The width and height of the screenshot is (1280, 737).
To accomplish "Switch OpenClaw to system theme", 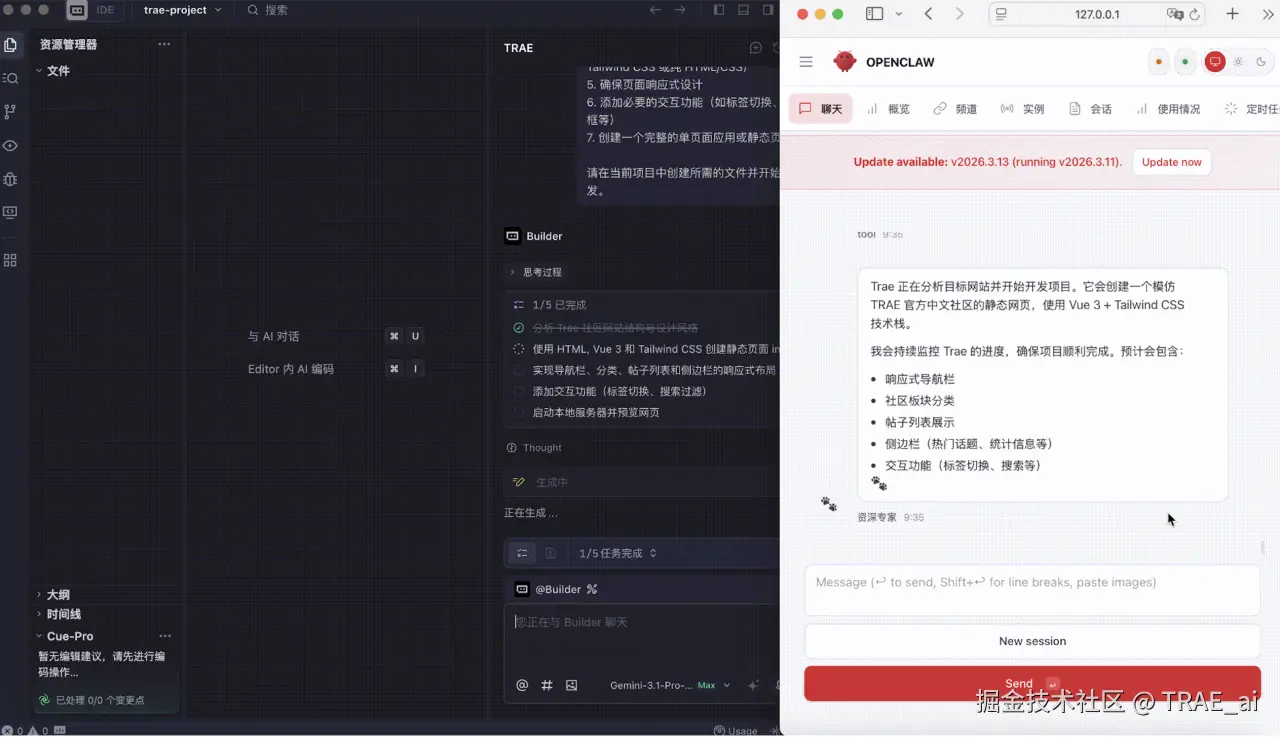I will [x=1215, y=62].
